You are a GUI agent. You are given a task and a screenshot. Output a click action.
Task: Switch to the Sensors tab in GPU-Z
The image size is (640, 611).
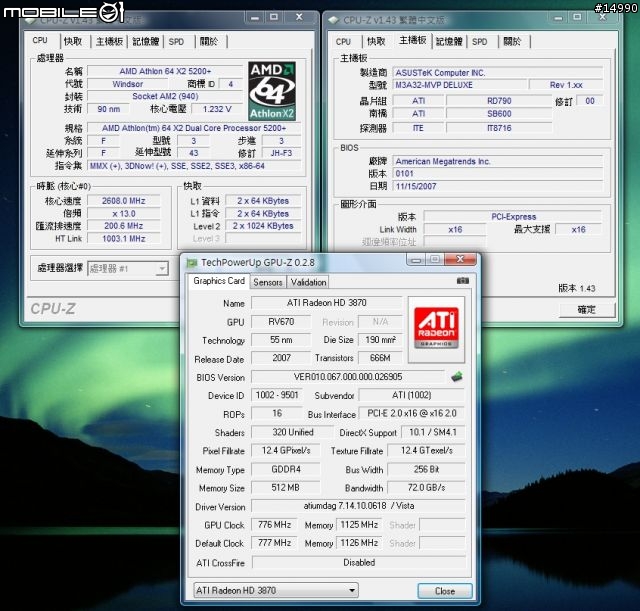[x=268, y=282]
